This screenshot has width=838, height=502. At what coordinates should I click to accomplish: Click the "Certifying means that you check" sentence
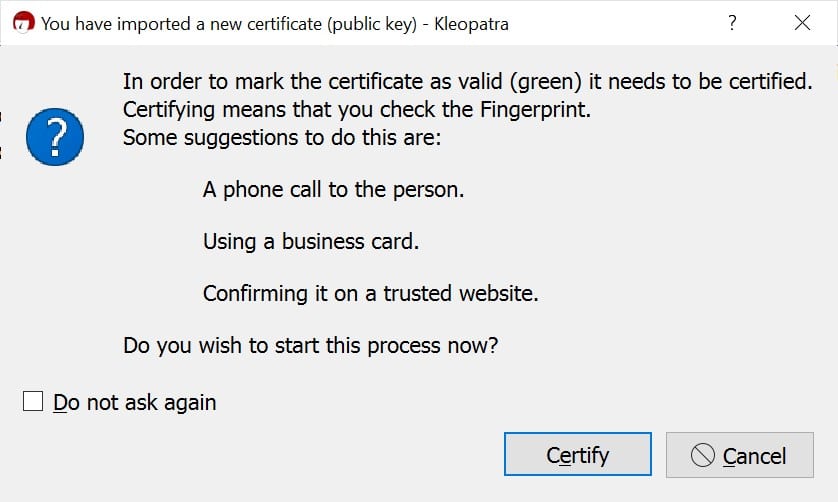tap(357, 110)
